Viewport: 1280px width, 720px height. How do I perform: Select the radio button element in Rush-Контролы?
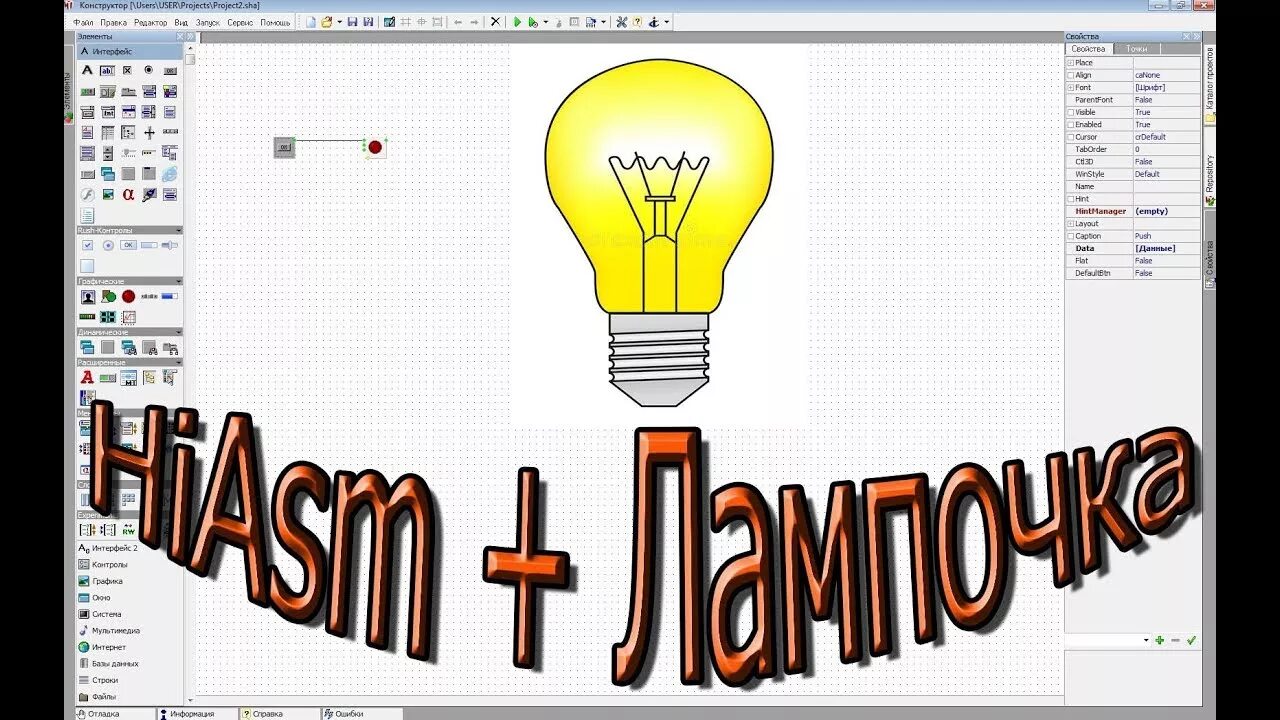pyautogui.click(x=108, y=245)
